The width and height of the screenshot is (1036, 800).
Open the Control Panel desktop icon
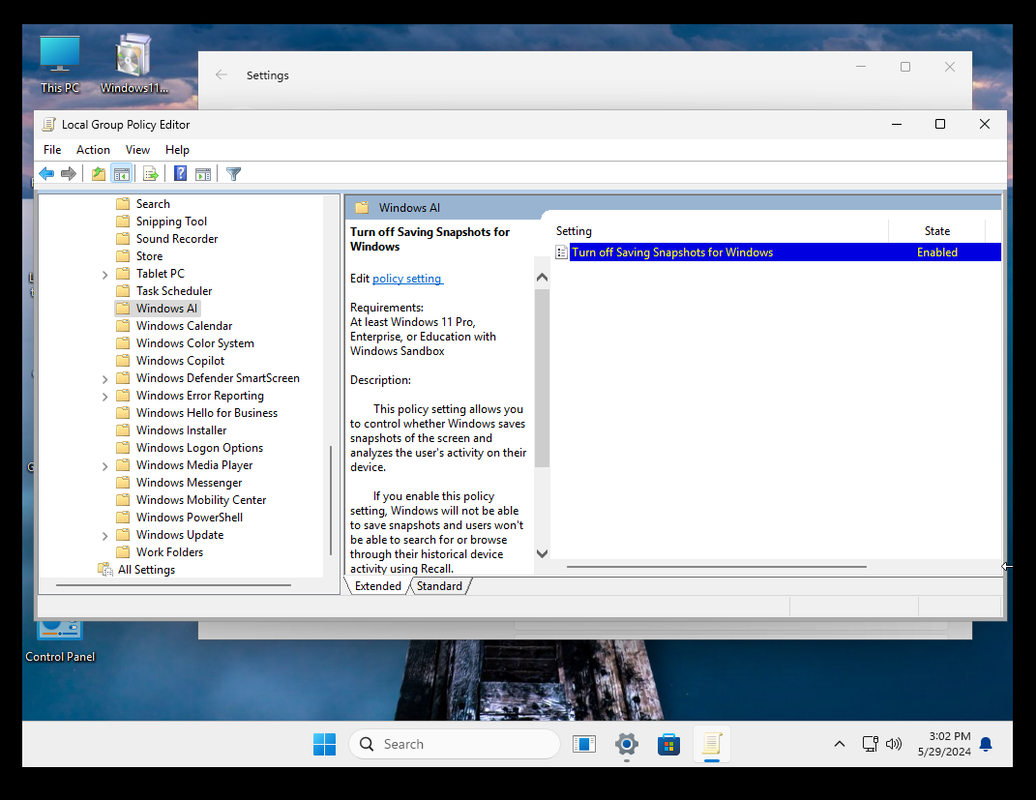tap(60, 641)
